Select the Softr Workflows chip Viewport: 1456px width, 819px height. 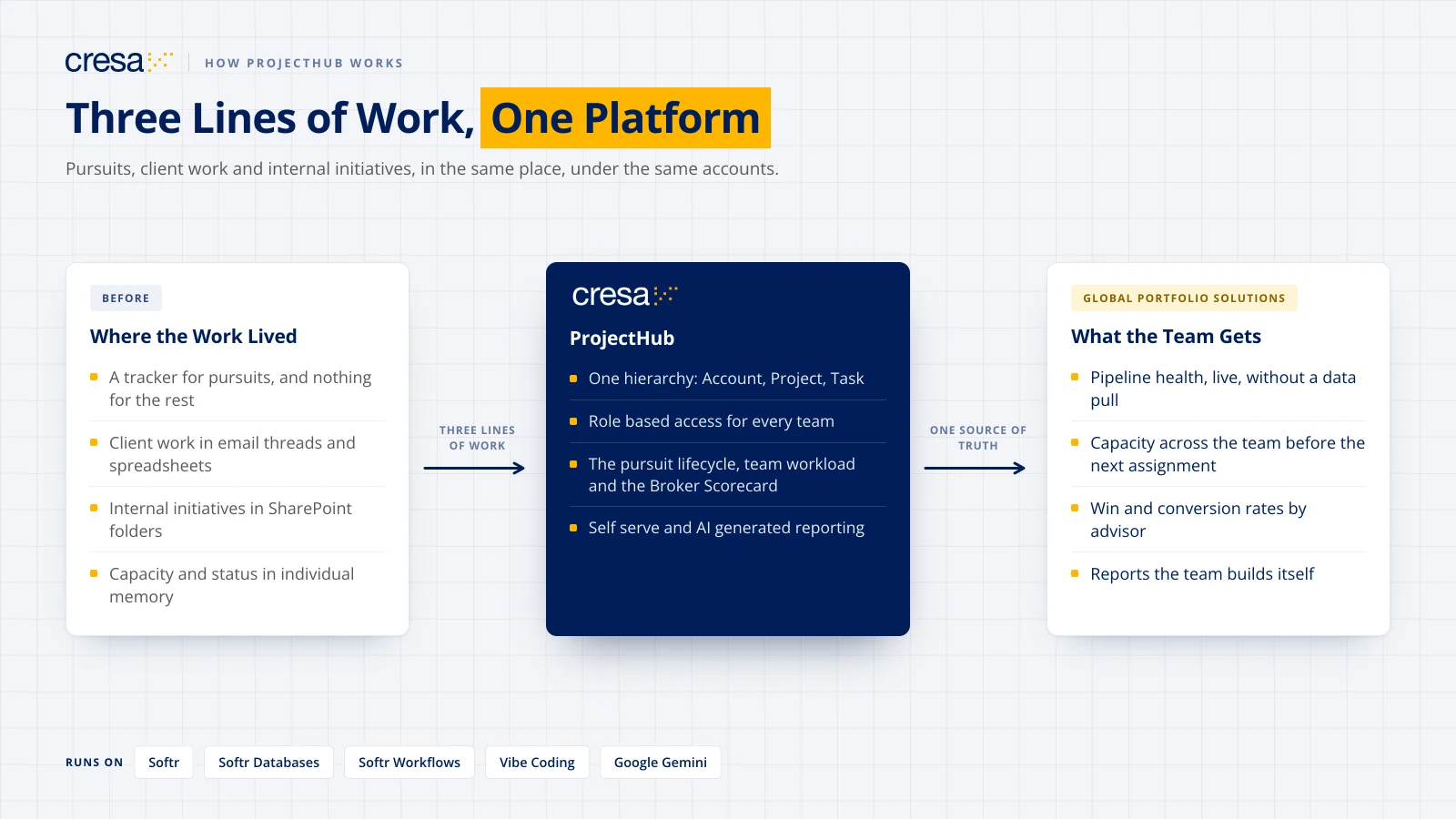[x=409, y=763]
